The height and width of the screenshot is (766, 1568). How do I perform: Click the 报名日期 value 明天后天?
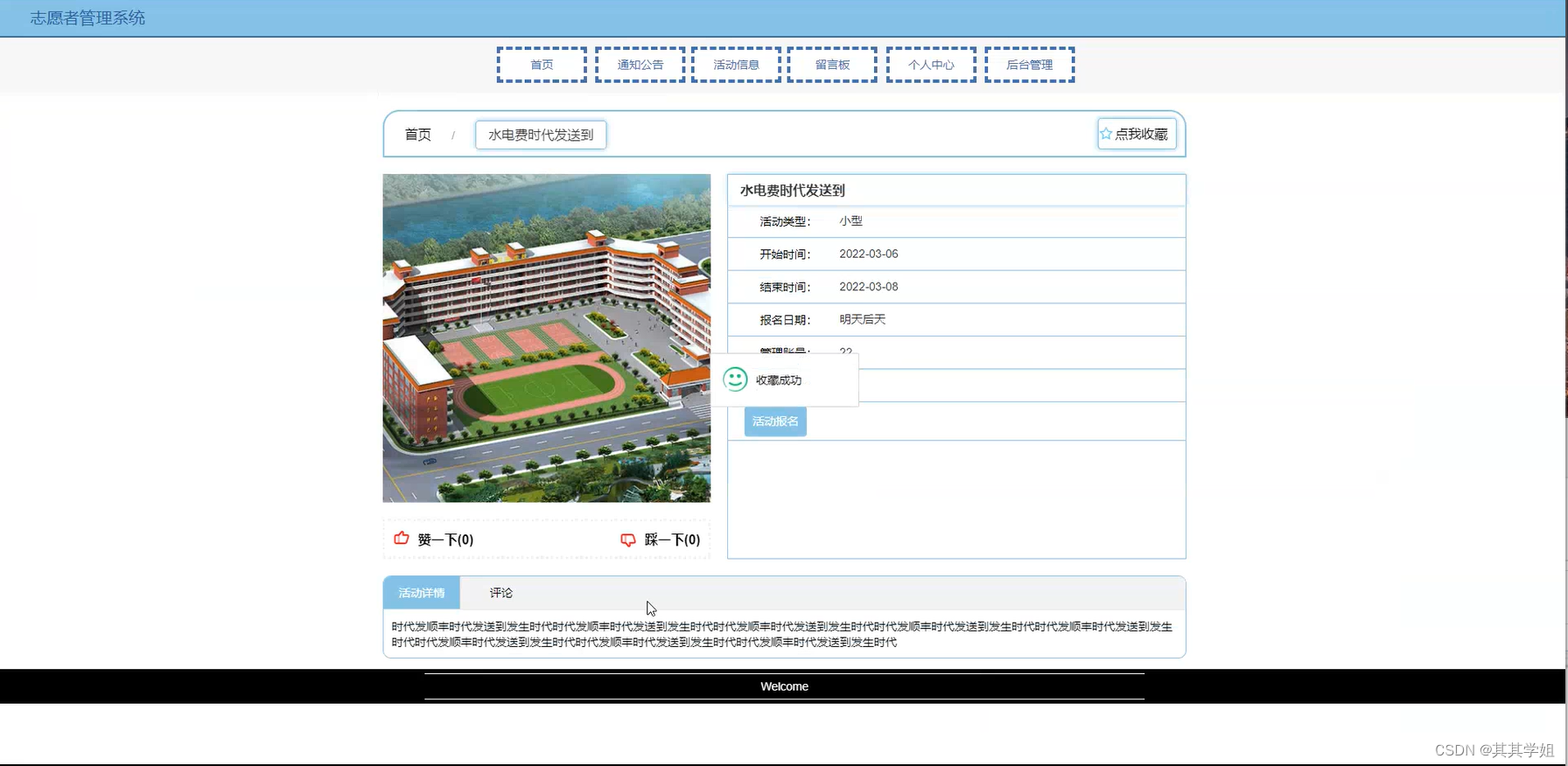point(863,319)
